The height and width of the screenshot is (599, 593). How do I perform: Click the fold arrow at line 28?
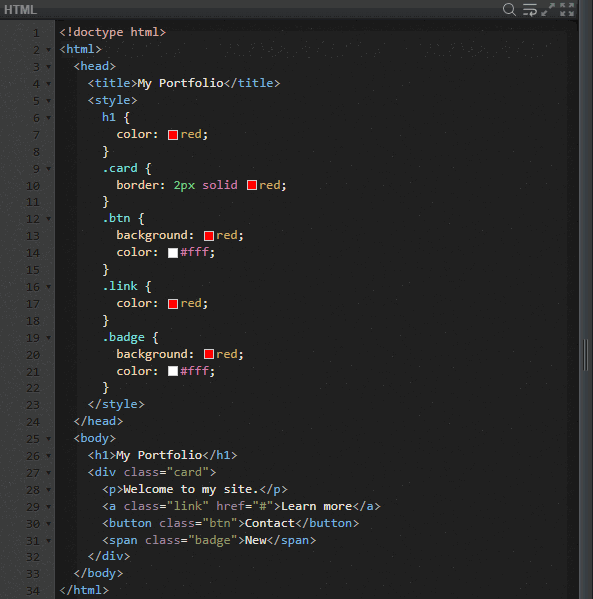[x=49, y=490]
